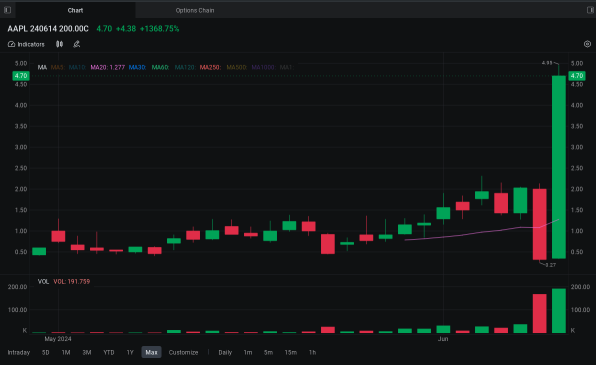
Task: Select the 3M time range
Action: pos(87,352)
